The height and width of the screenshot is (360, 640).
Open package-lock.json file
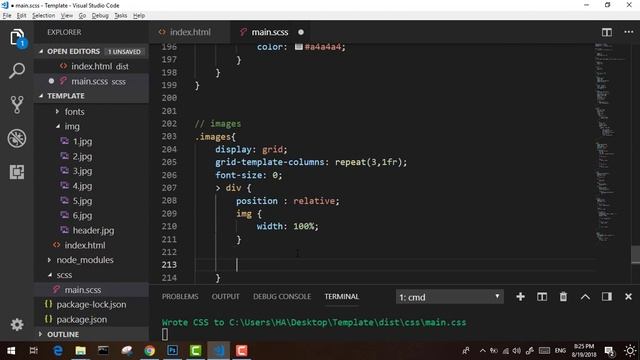click(x=91, y=304)
